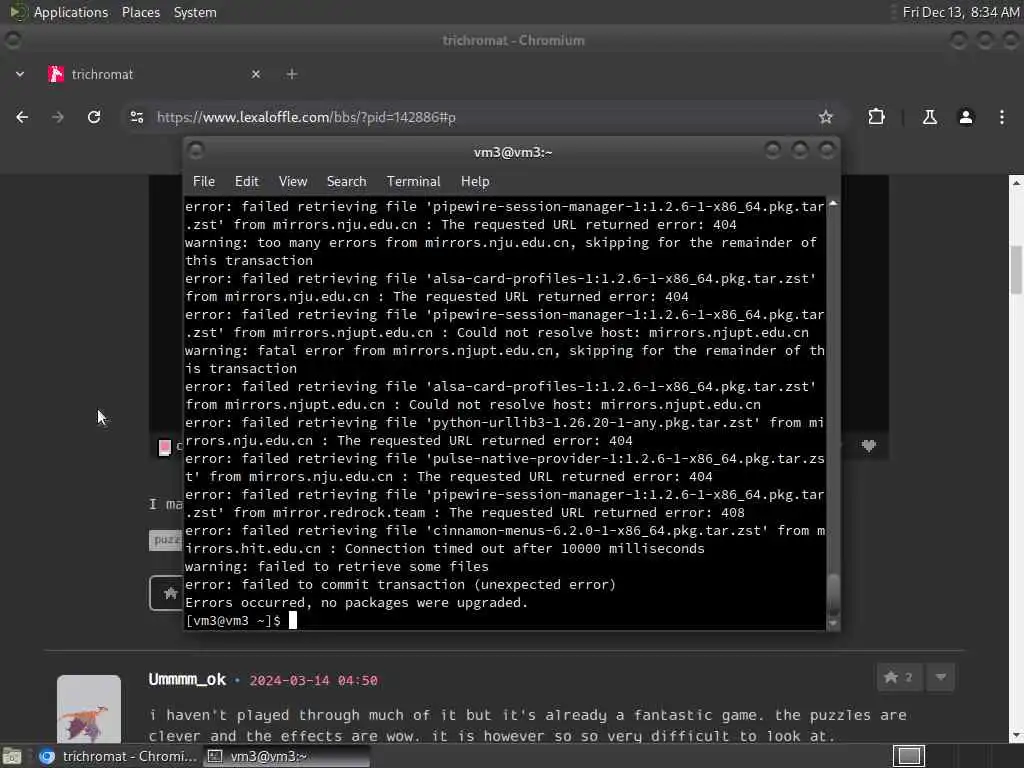
Task: Open site information icon in address bar
Action: point(136,117)
